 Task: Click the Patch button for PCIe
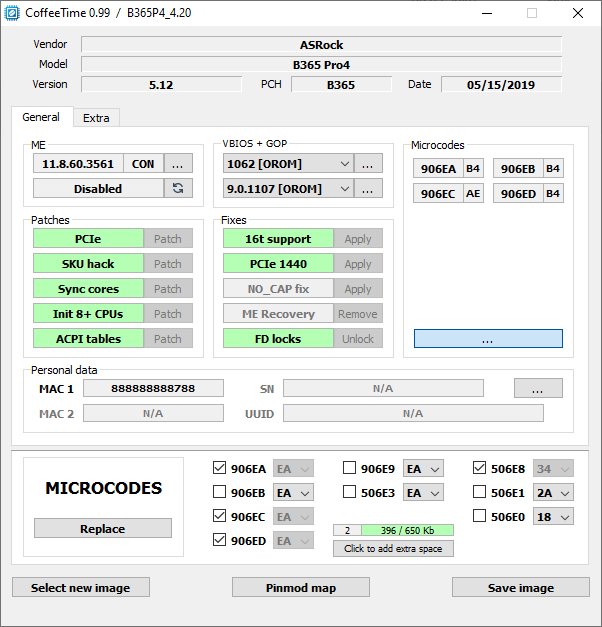click(168, 238)
